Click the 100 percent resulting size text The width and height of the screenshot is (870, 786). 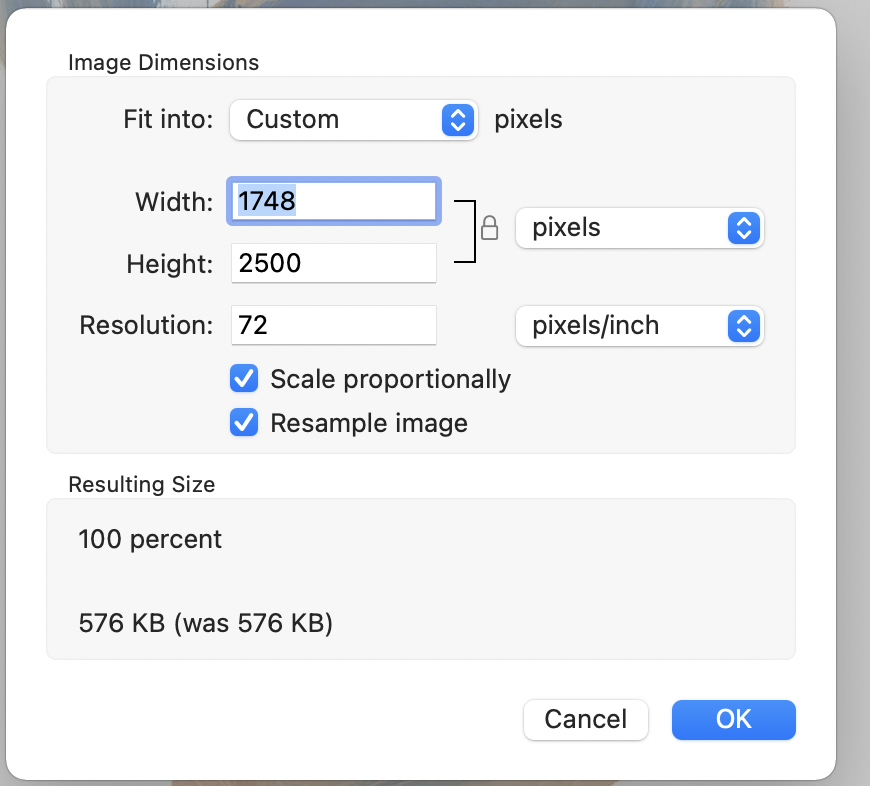click(x=149, y=539)
